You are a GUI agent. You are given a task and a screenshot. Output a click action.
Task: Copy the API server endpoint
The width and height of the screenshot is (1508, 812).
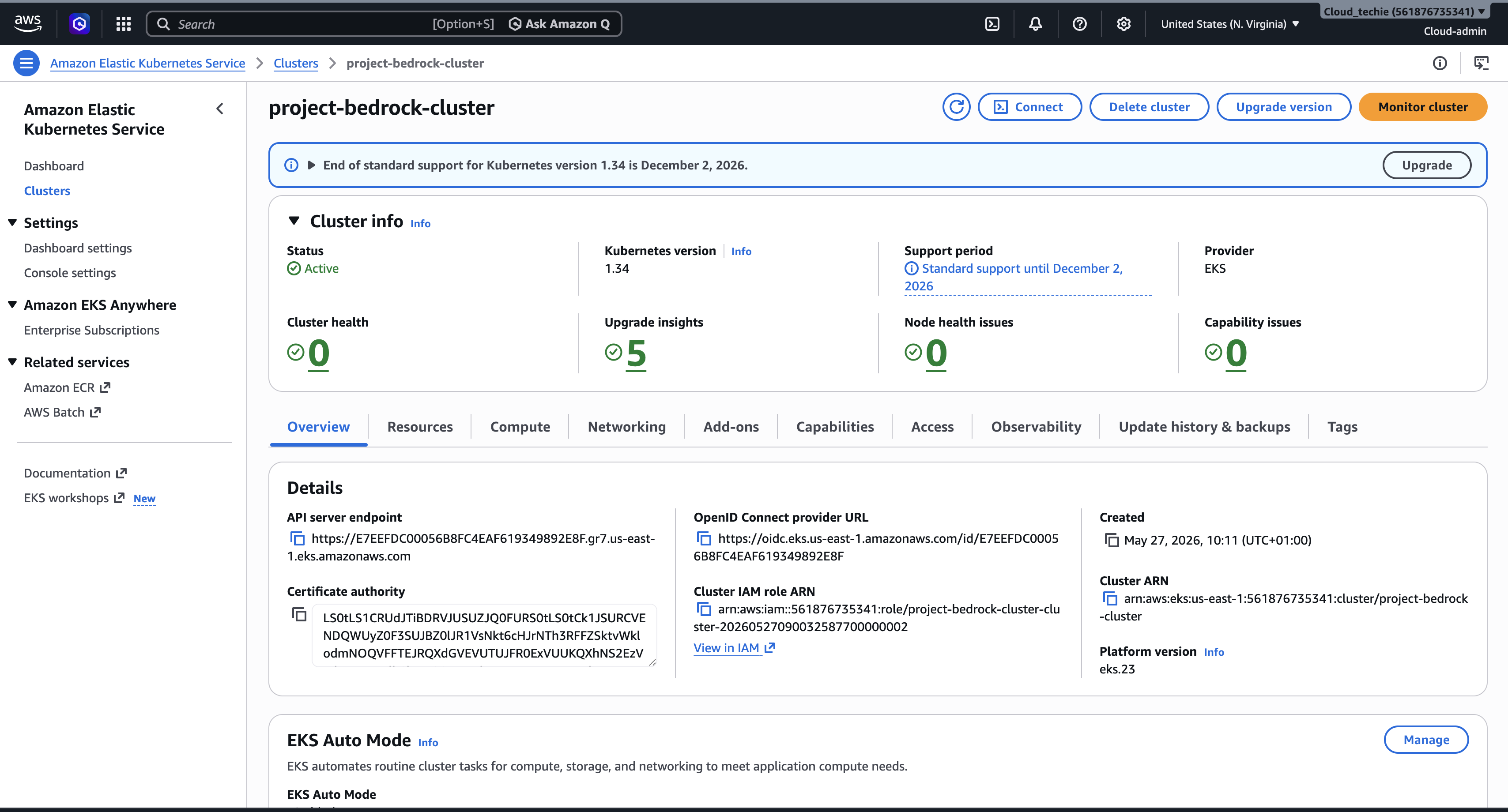point(298,538)
